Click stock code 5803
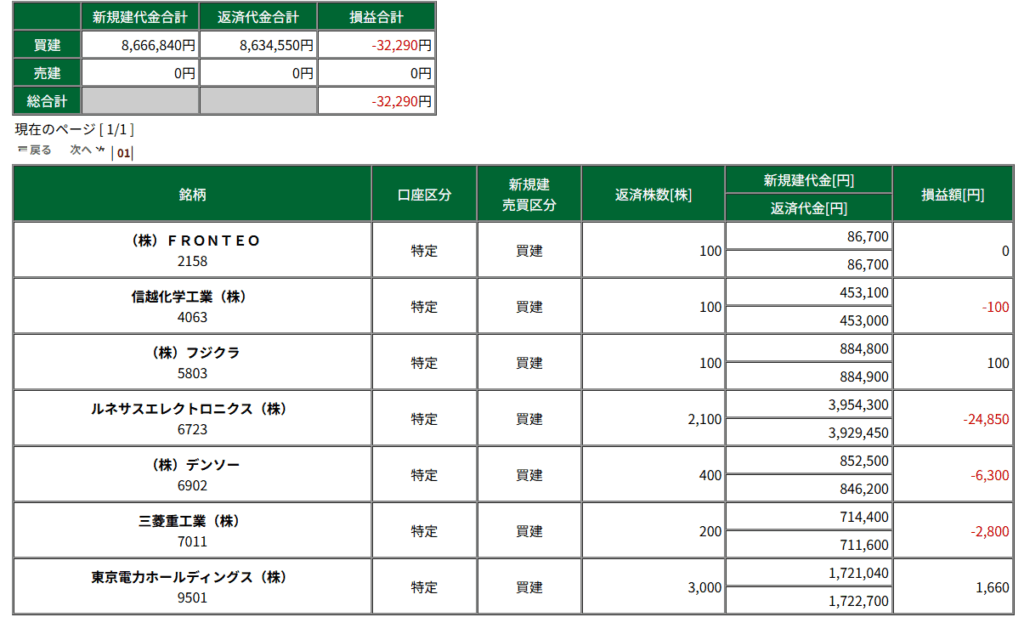1024x617 pixels. (192, 373)
